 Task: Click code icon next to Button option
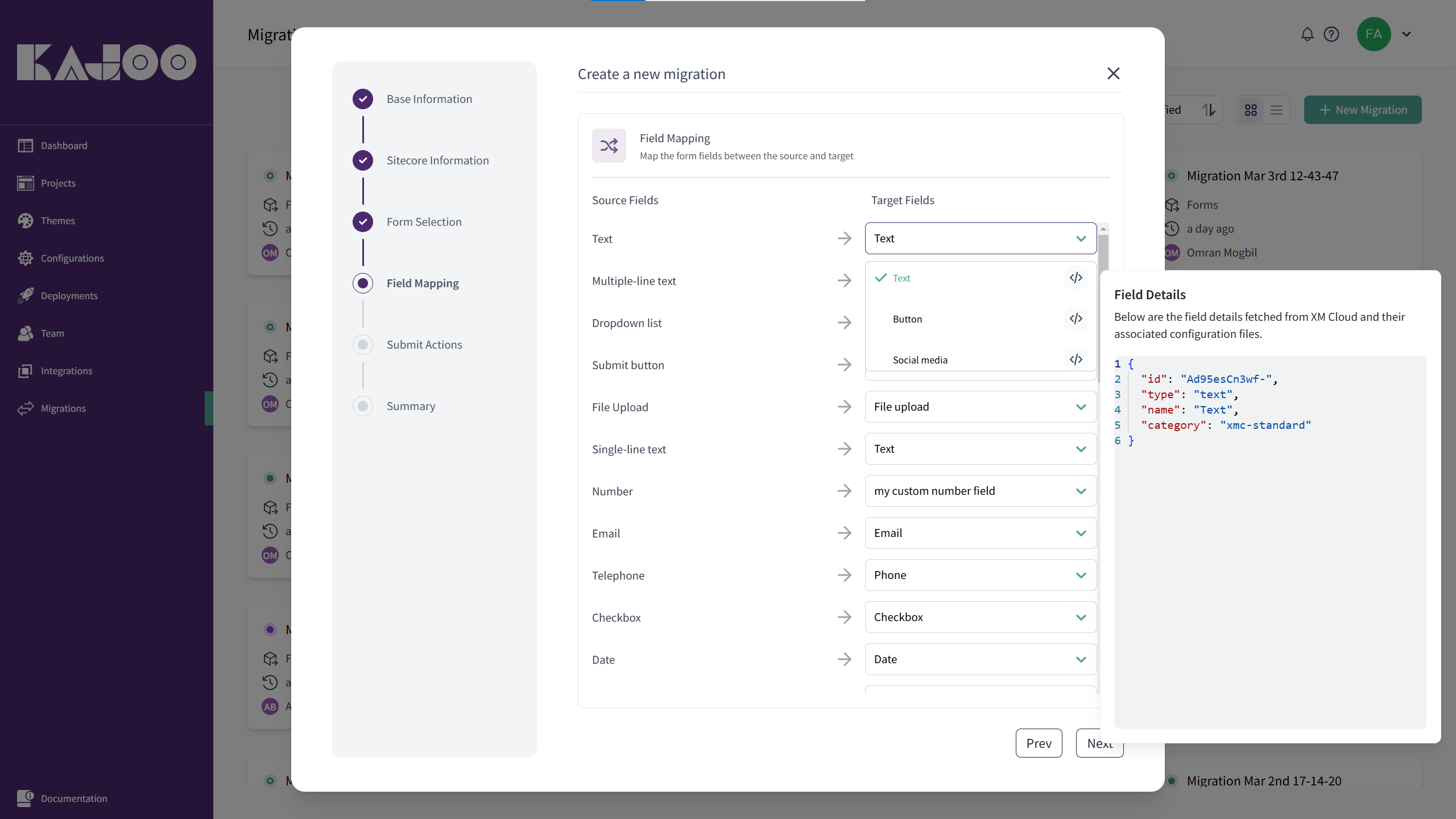(1076, 319)
